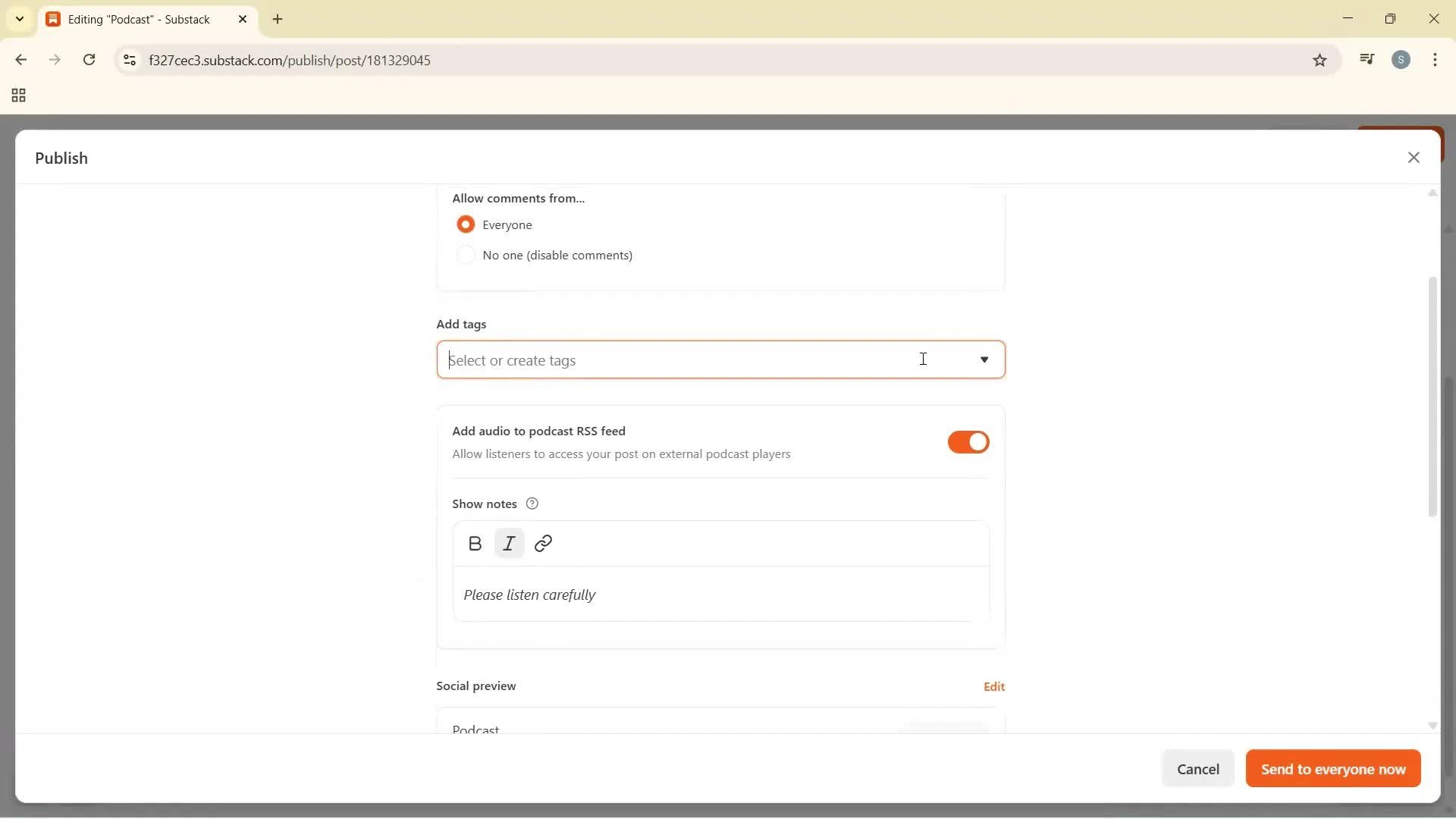
Task: Disable audio in podcast RSS feed
Action: pyautogui.click(x=968, y=442)
